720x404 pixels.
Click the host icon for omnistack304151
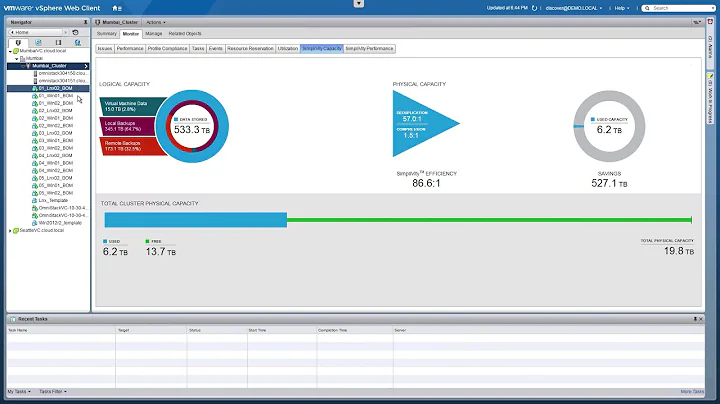35,81
